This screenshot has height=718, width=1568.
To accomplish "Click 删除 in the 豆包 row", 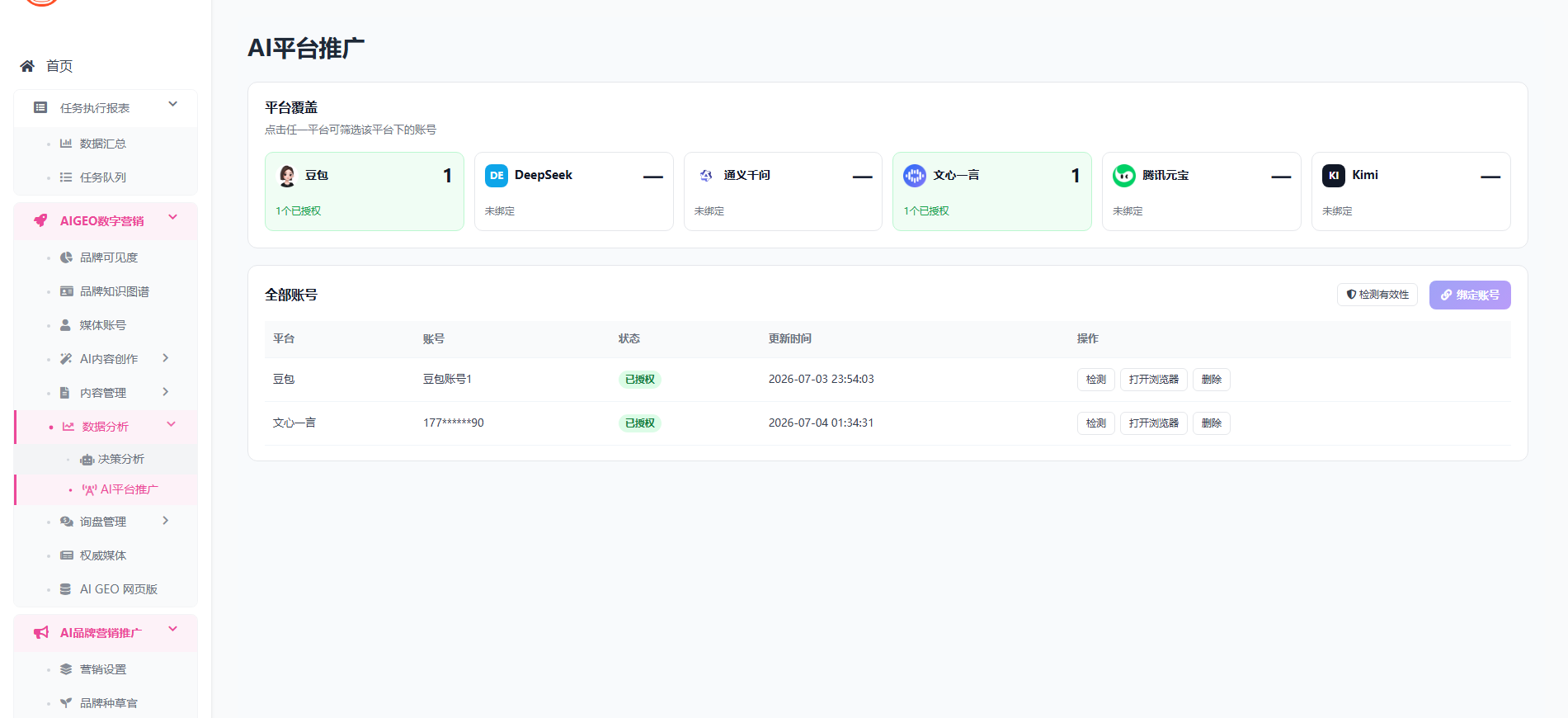I will (1212, 380).
